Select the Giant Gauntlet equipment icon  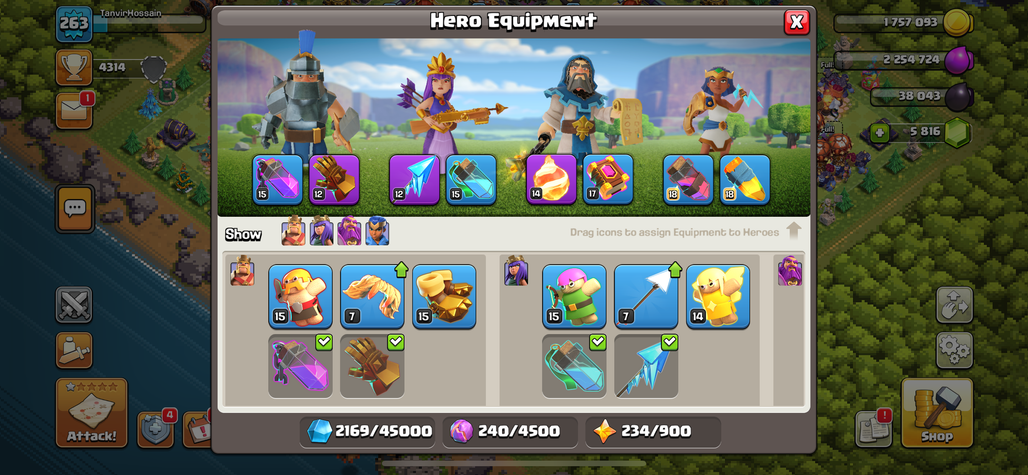click(334, 180)
